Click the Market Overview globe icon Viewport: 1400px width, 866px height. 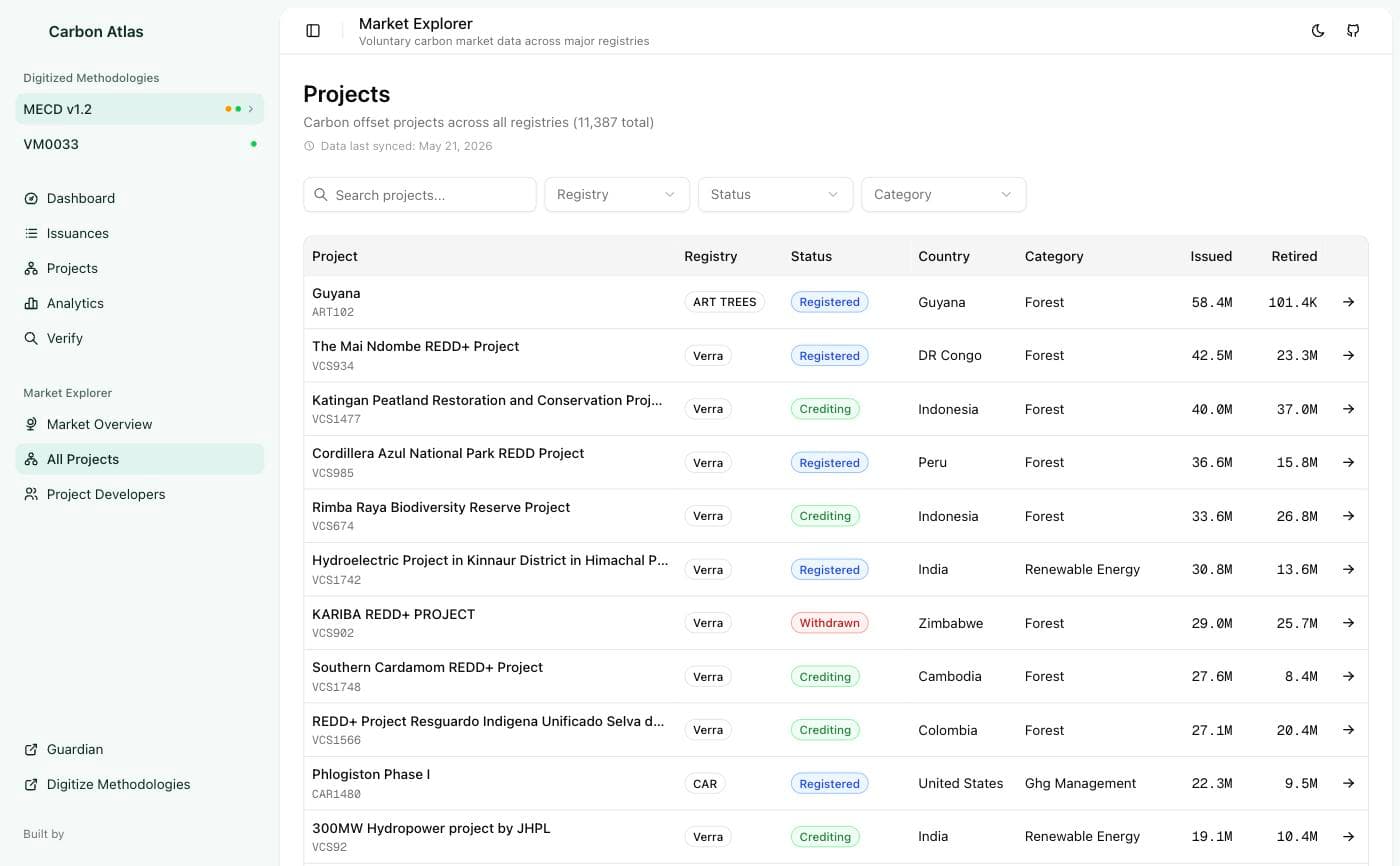coord(31,424)
